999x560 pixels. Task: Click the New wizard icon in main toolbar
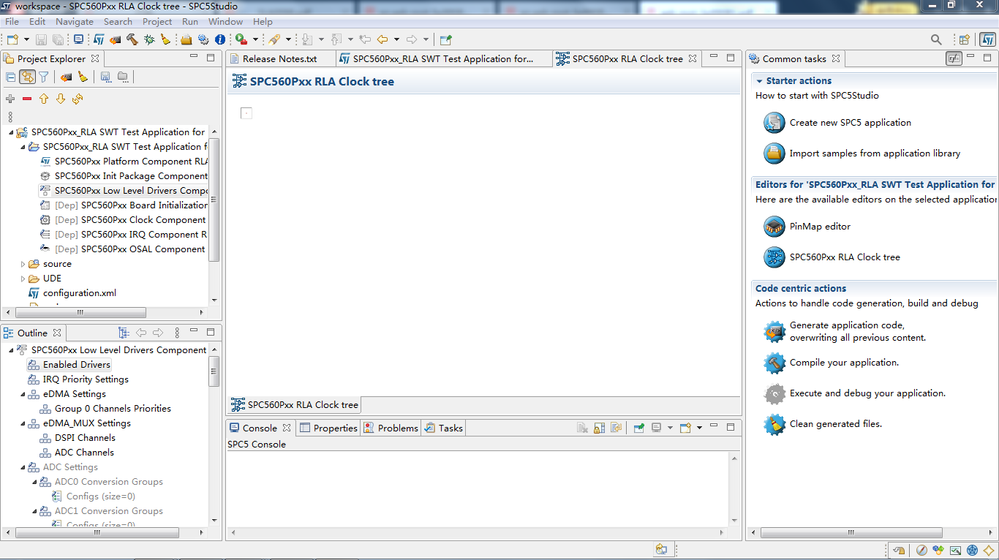click(12, 39)
